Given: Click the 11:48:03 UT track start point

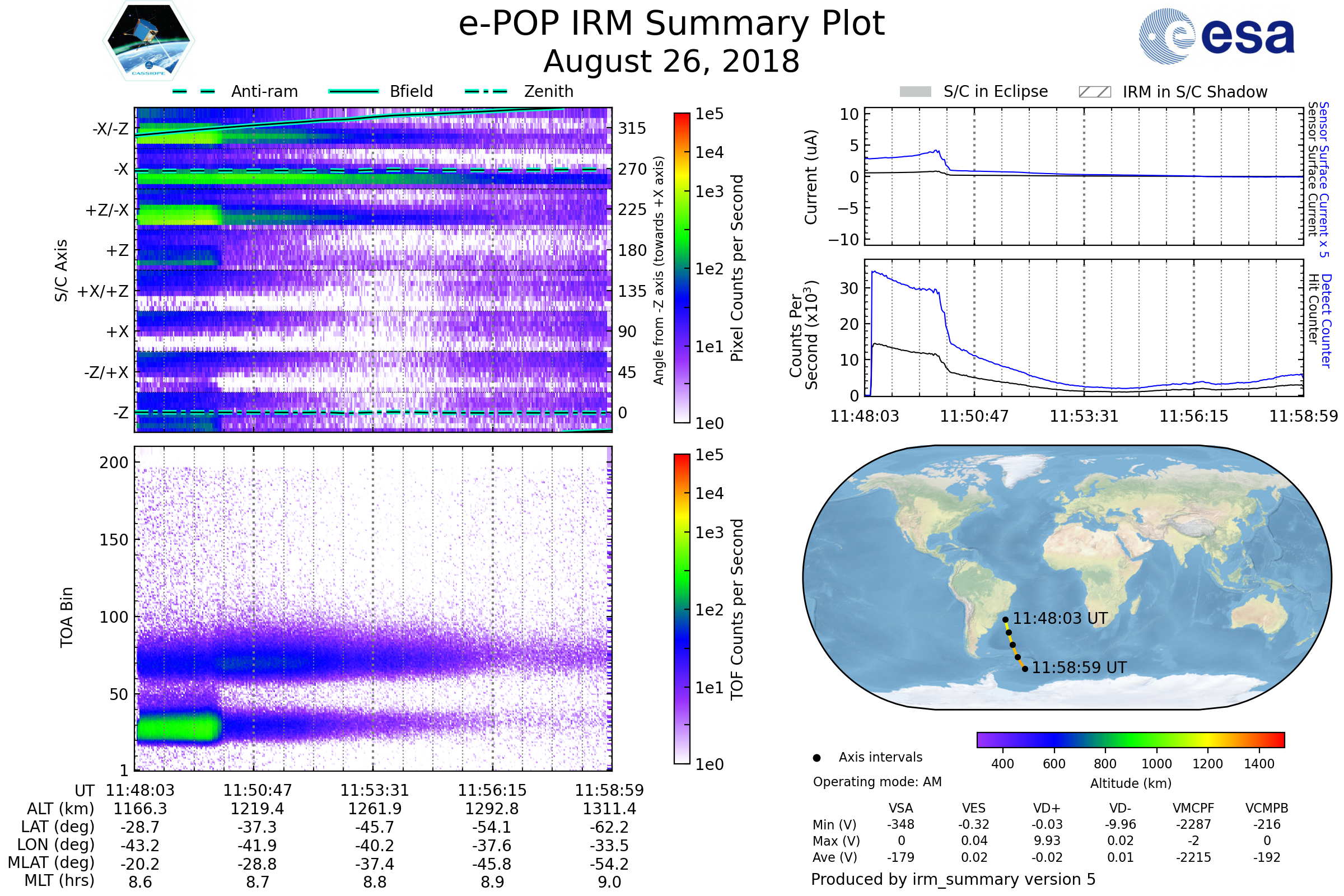Looking at the screenshot, I should [x=1005, y=619].
